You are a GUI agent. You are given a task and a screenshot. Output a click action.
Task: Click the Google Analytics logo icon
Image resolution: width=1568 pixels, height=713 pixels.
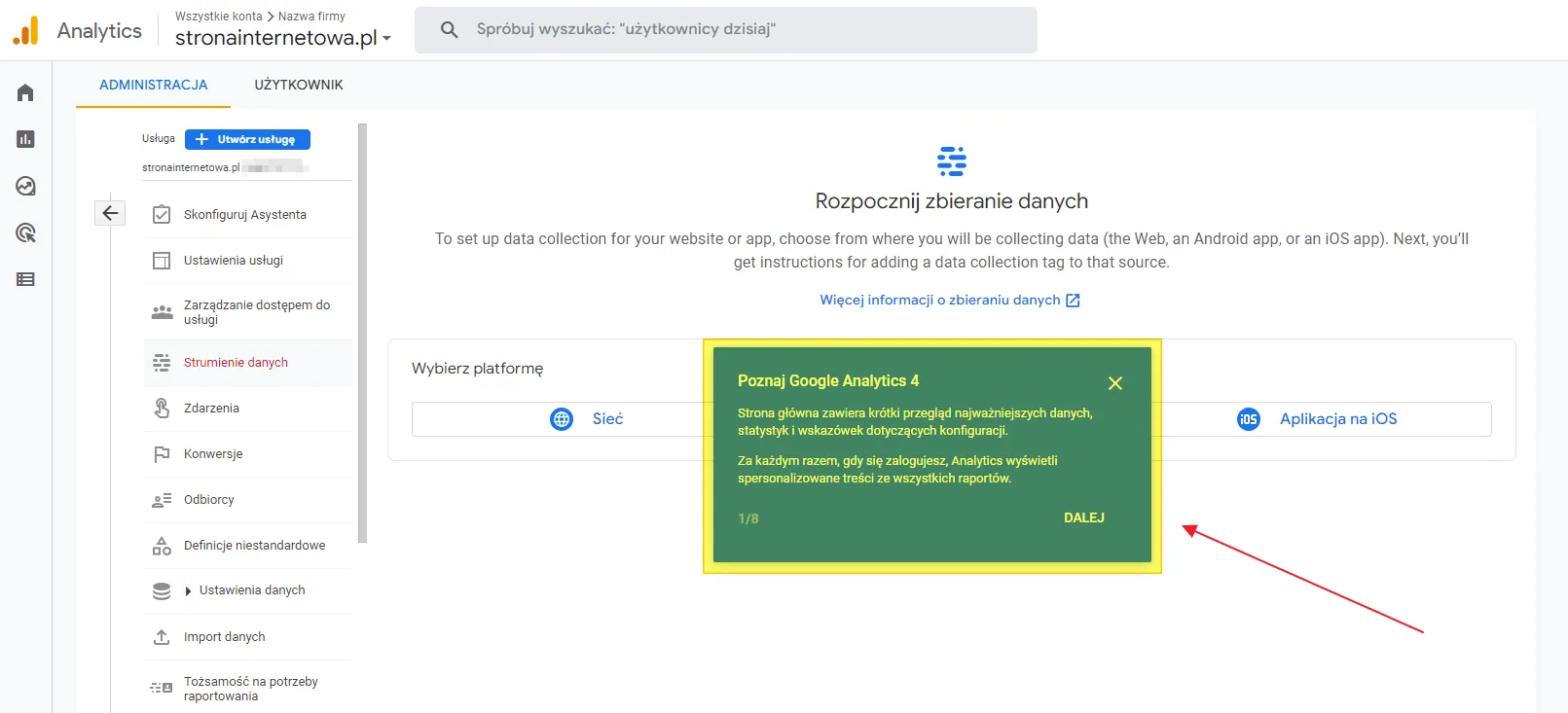[x=25, y=30]
